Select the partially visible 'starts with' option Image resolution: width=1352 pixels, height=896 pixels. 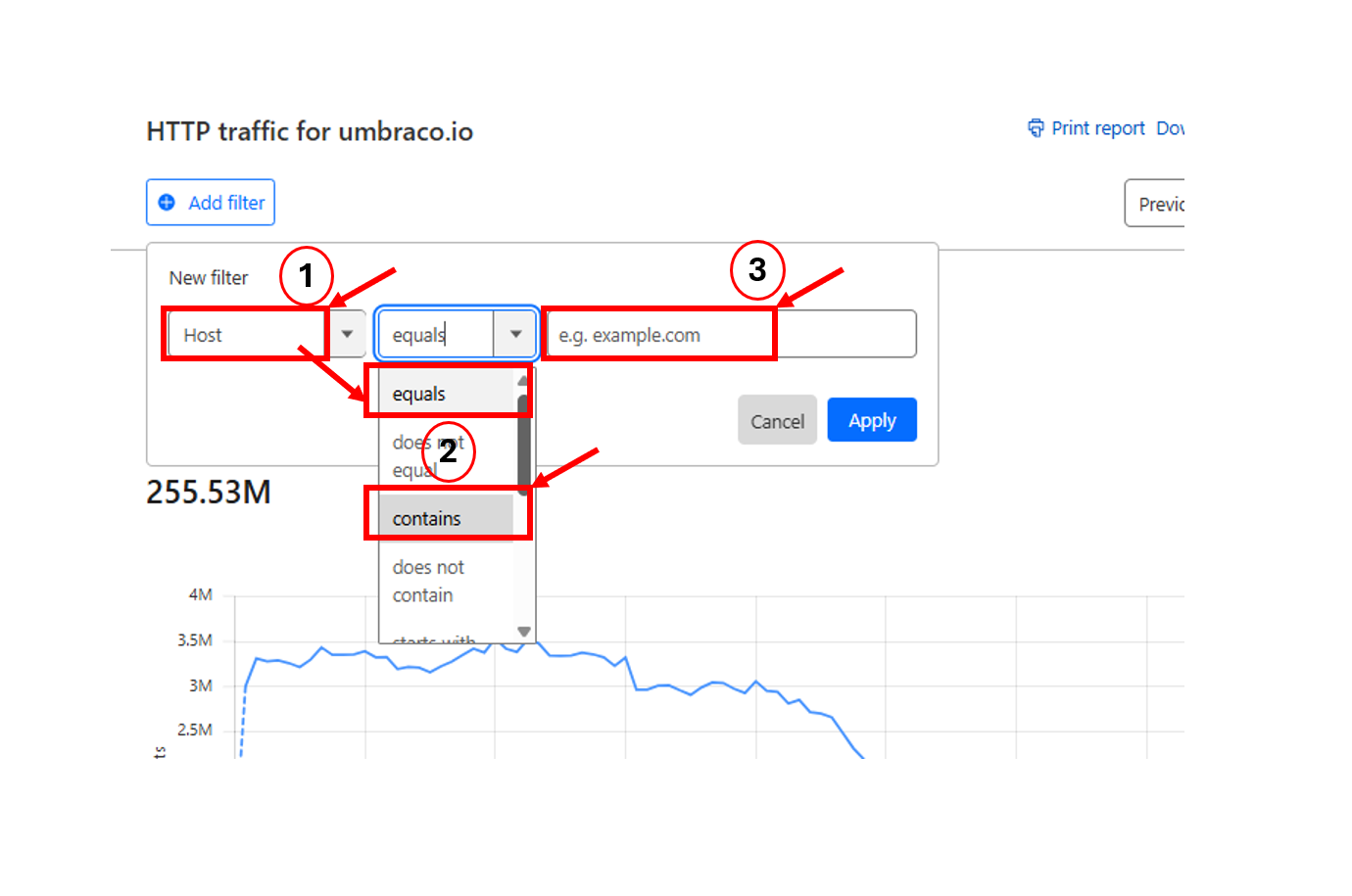click(435, 638)
